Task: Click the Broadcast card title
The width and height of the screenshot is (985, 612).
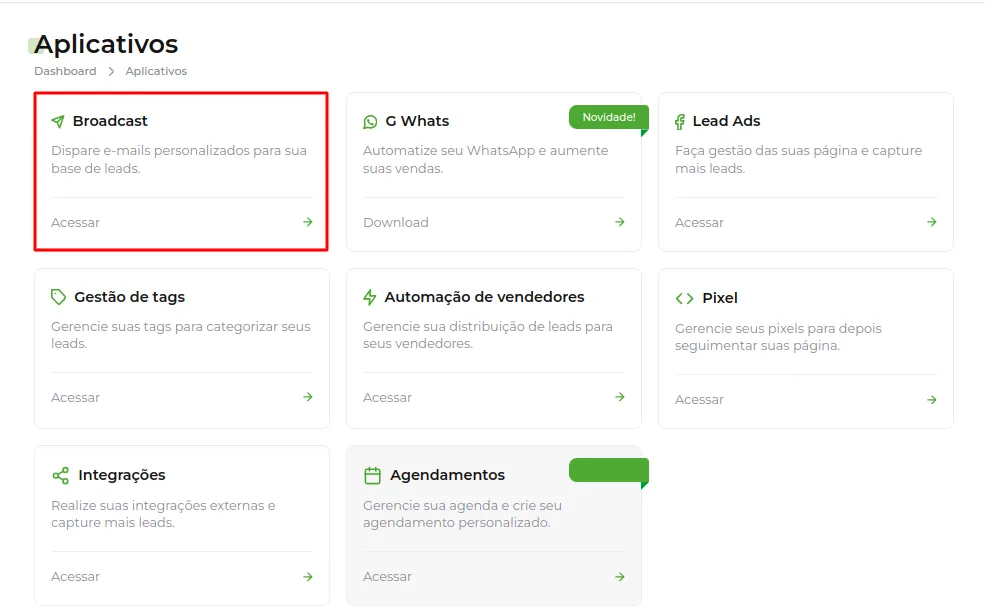Action: [110, 121]
